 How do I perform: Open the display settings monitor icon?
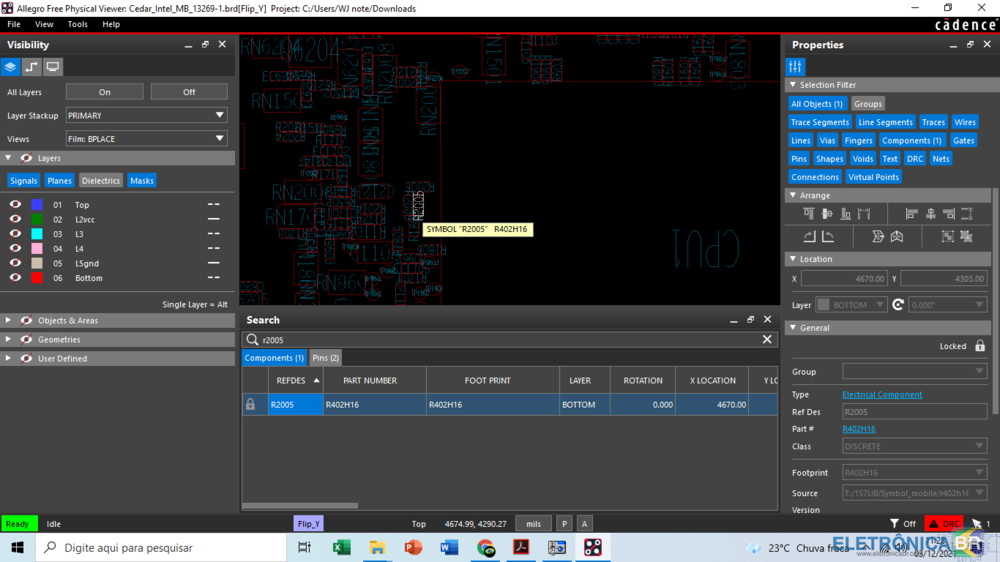(x=53, y=67)
